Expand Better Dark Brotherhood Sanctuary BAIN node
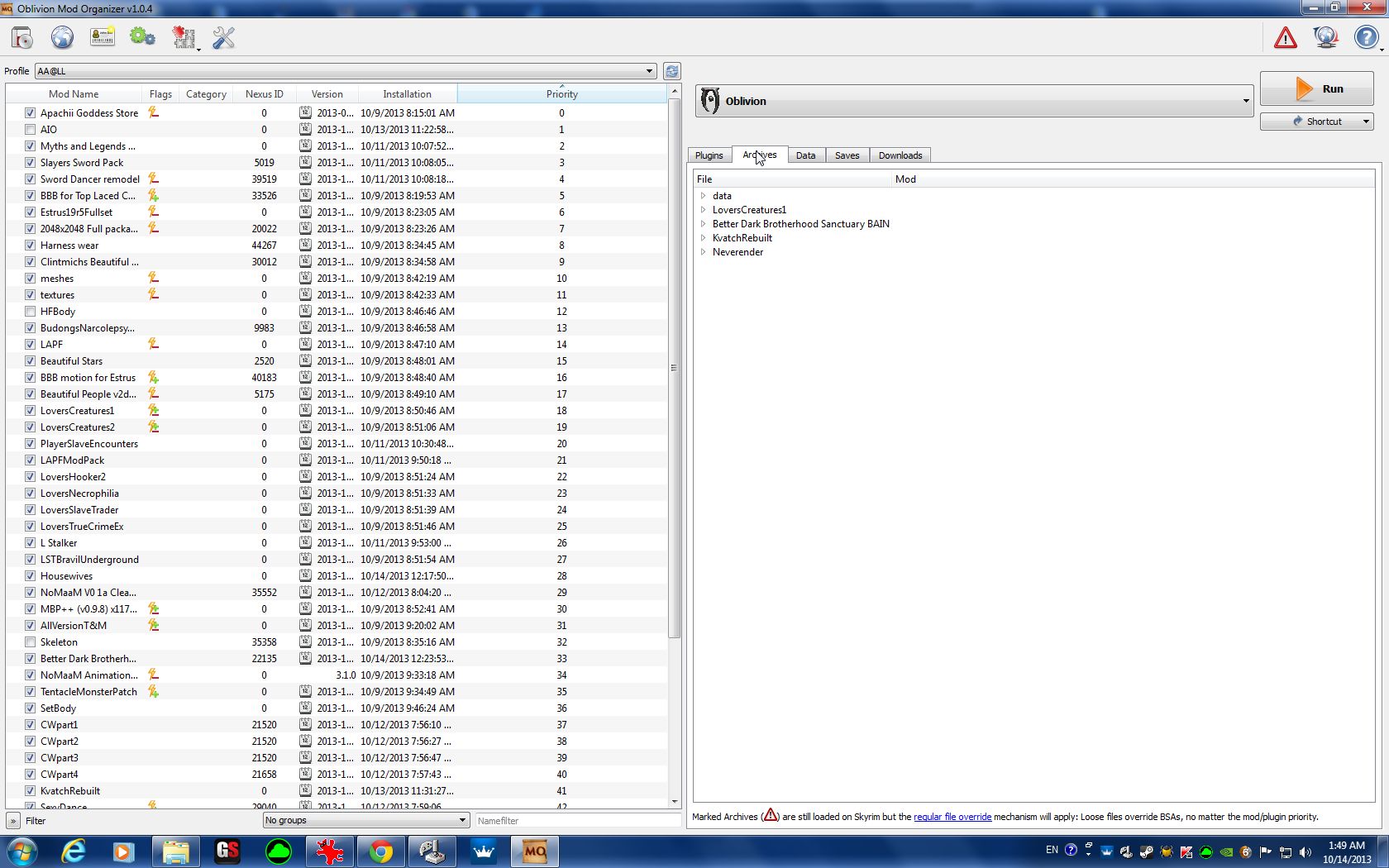The height and width of the screenshot is (868, 1389). (x=704, y=224)
